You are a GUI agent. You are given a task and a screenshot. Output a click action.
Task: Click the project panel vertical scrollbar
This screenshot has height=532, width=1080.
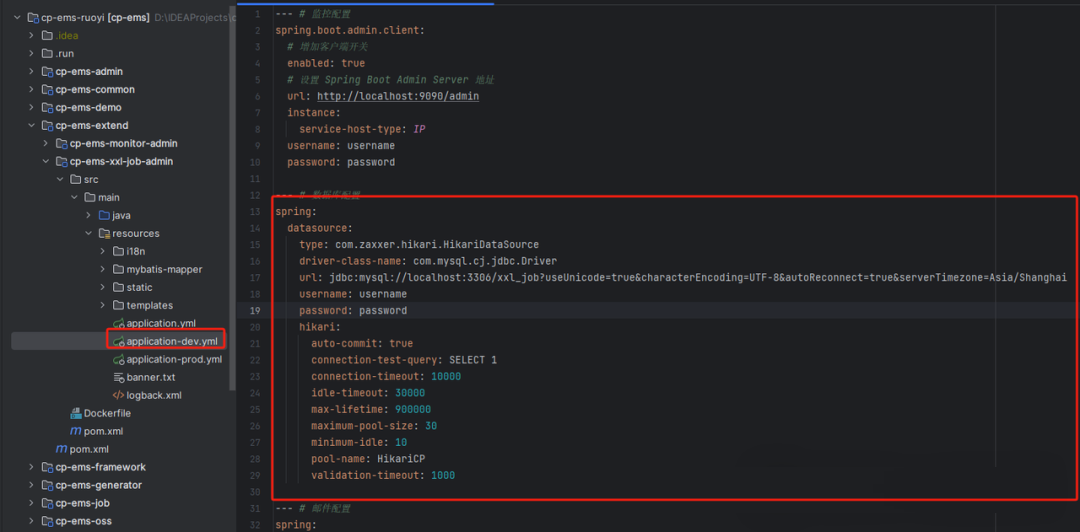[233, 200]
